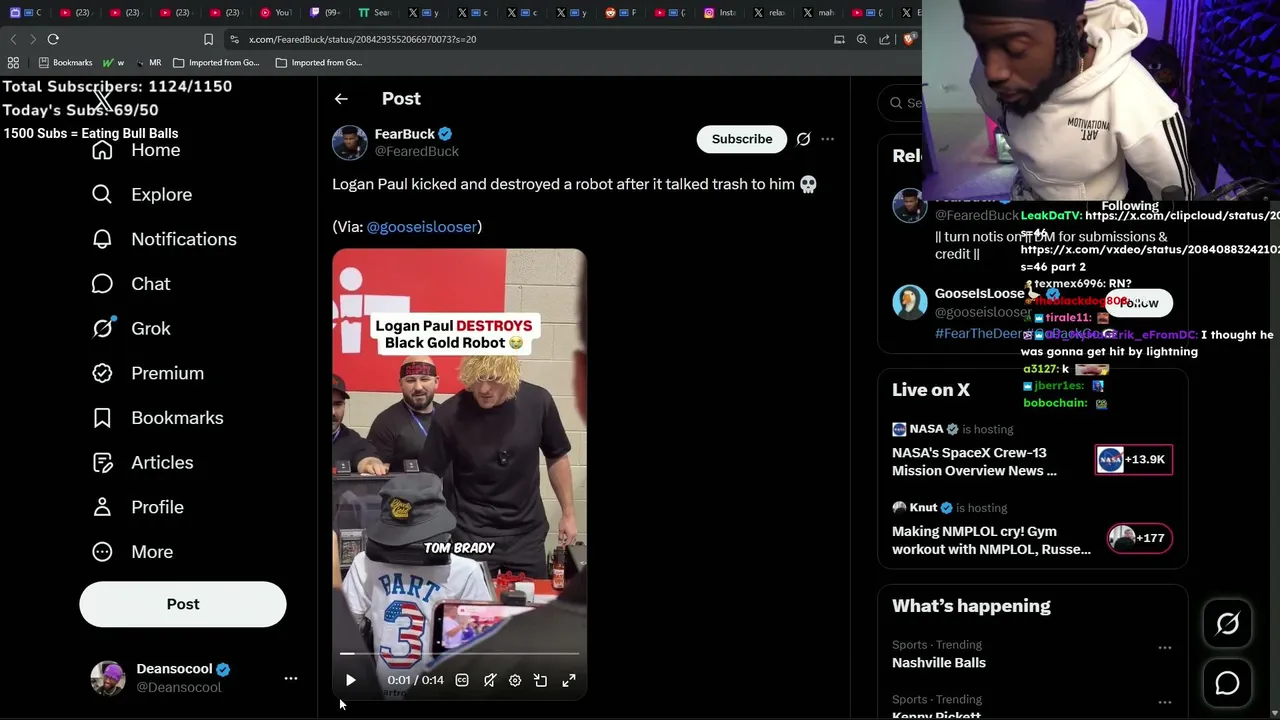Screen dimensions: 1280x720
Task: Open options for Kenny Pickett trend
Action: (x=1165, y=702)
